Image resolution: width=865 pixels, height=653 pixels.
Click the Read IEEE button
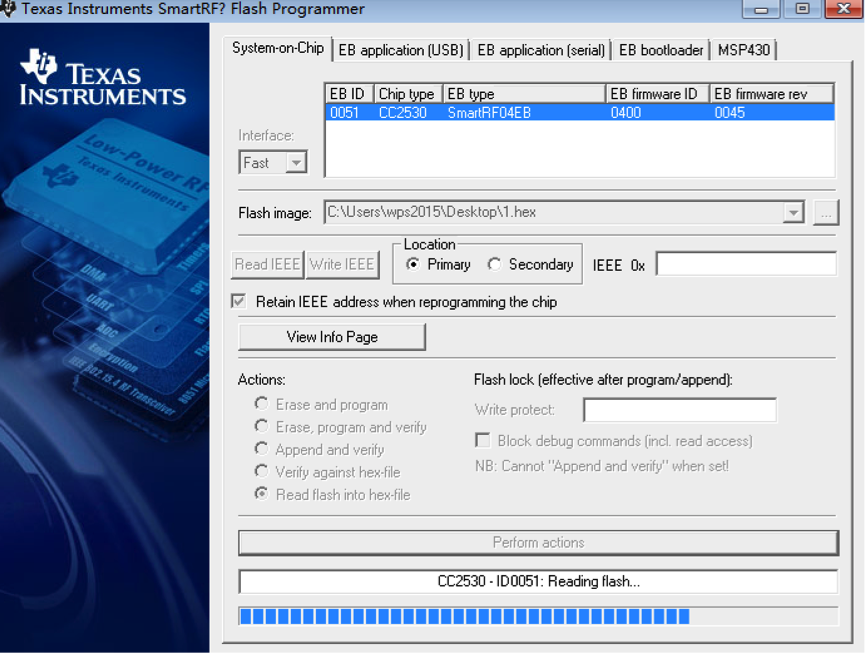click(267, 265)
